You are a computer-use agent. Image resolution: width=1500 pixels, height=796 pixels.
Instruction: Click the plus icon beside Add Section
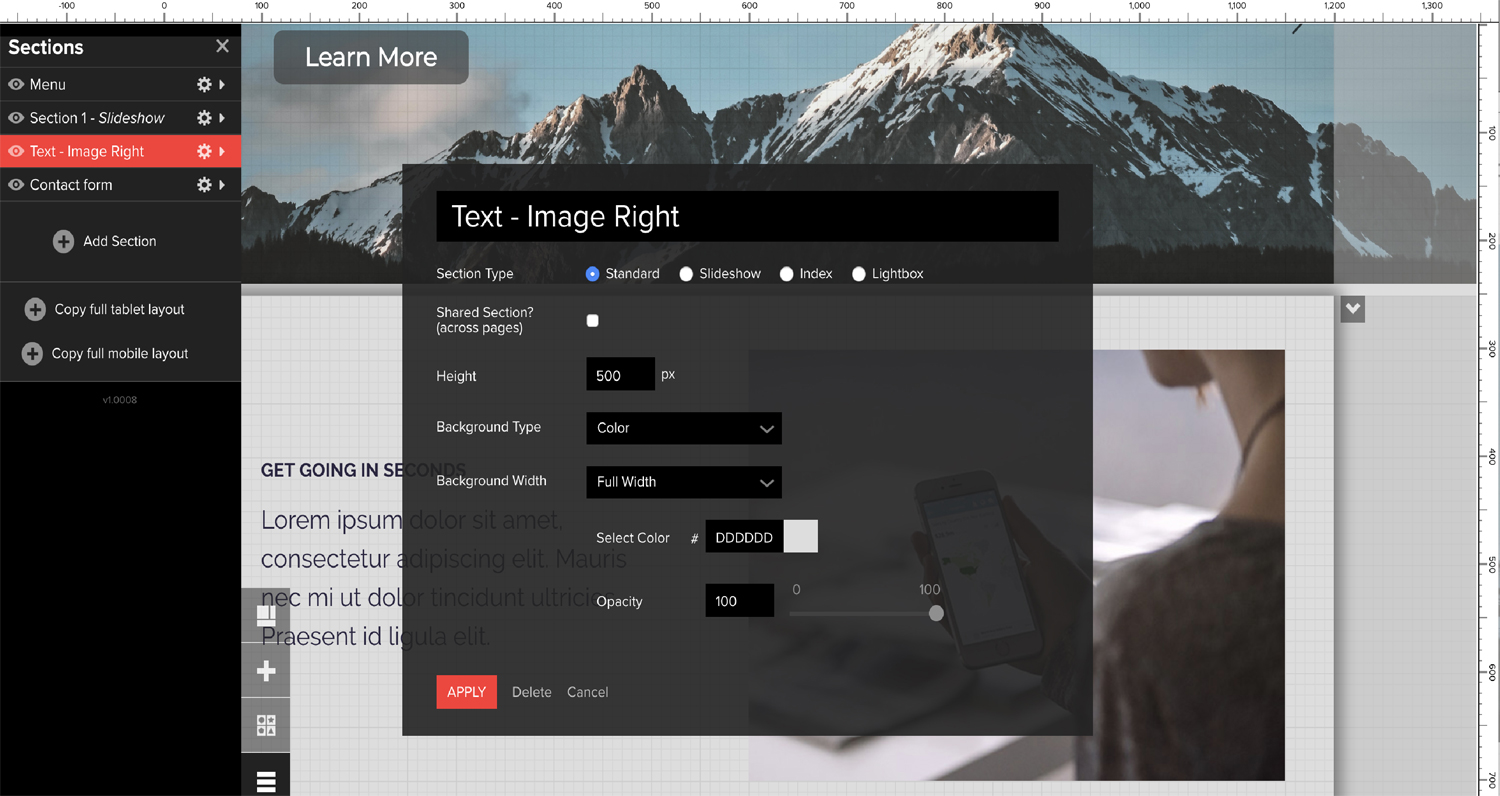pos(63,242)
